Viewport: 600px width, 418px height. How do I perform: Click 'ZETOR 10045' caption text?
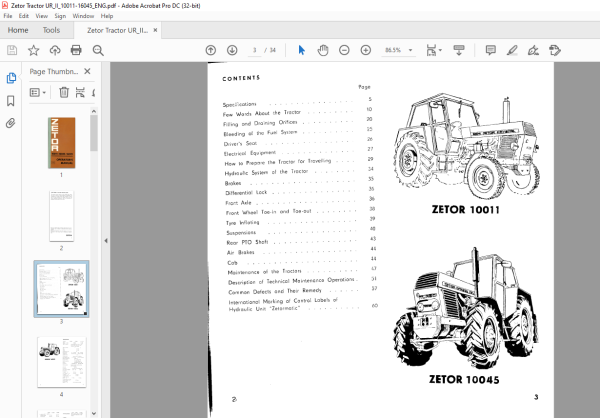point(464,380)
